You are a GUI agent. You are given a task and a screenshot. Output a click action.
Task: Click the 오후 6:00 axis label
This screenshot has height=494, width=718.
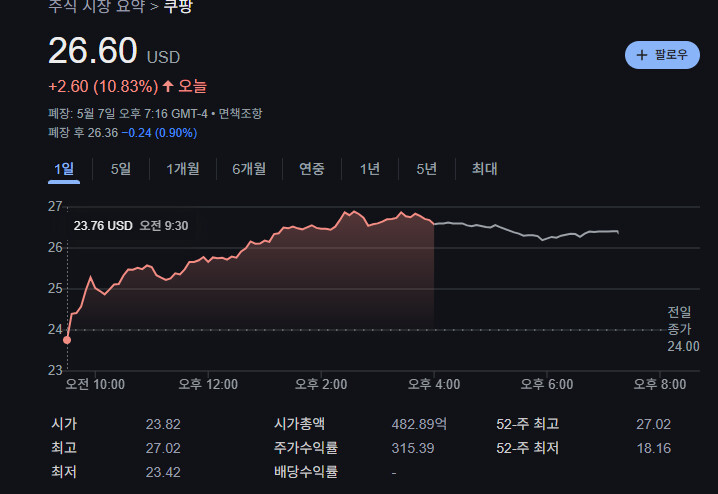click(547, 384)
